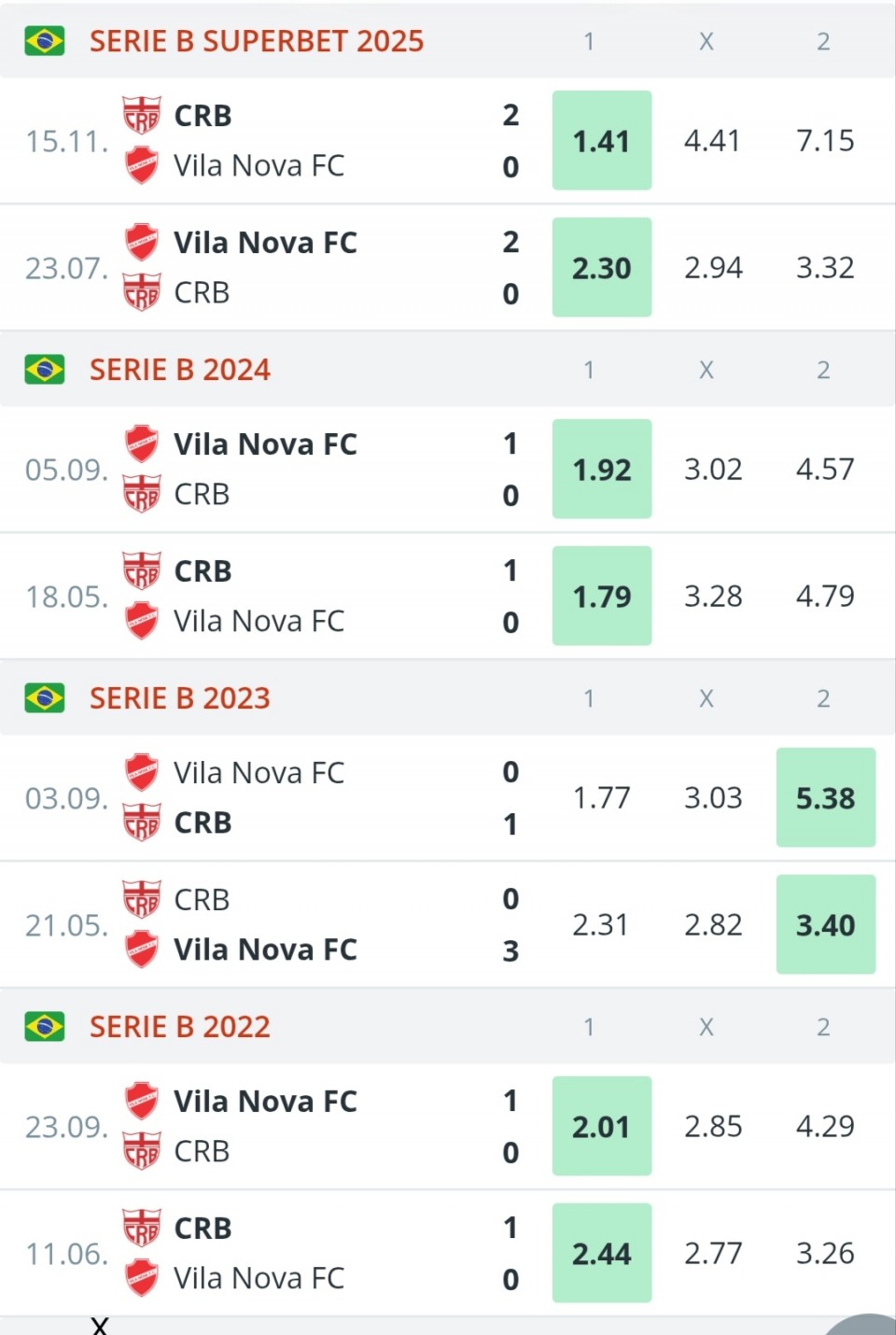Open the SERIE B 2023 league page
The image size is (896, 1335).
tap(179, 698)
